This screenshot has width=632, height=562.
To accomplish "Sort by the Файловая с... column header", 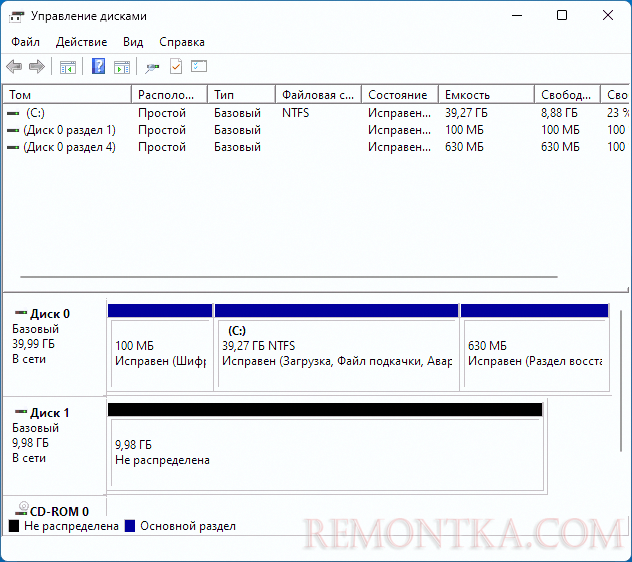I will pyautogui.click(x=318, y=95).
